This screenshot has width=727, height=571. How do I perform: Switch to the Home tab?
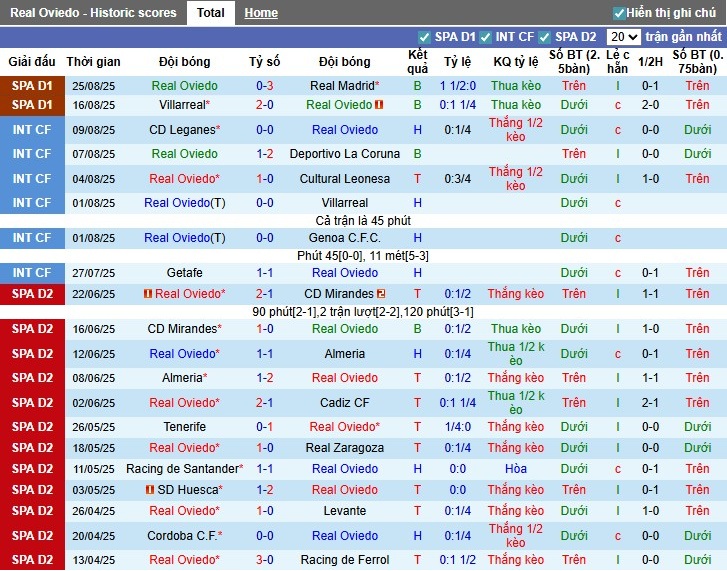(x=261, y=13)
